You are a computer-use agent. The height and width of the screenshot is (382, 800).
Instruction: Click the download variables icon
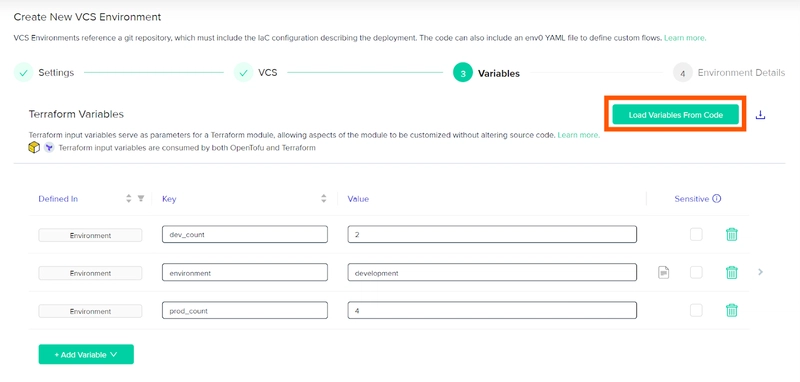pos(760,115)
